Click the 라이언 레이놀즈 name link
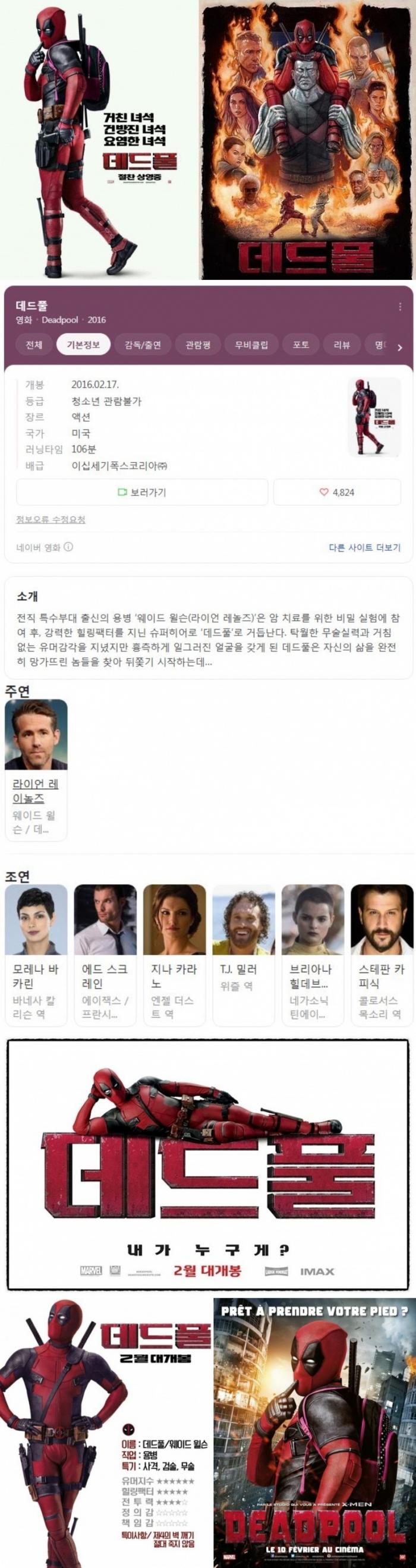Screen dimensions: 416x1568 point(36,791)
